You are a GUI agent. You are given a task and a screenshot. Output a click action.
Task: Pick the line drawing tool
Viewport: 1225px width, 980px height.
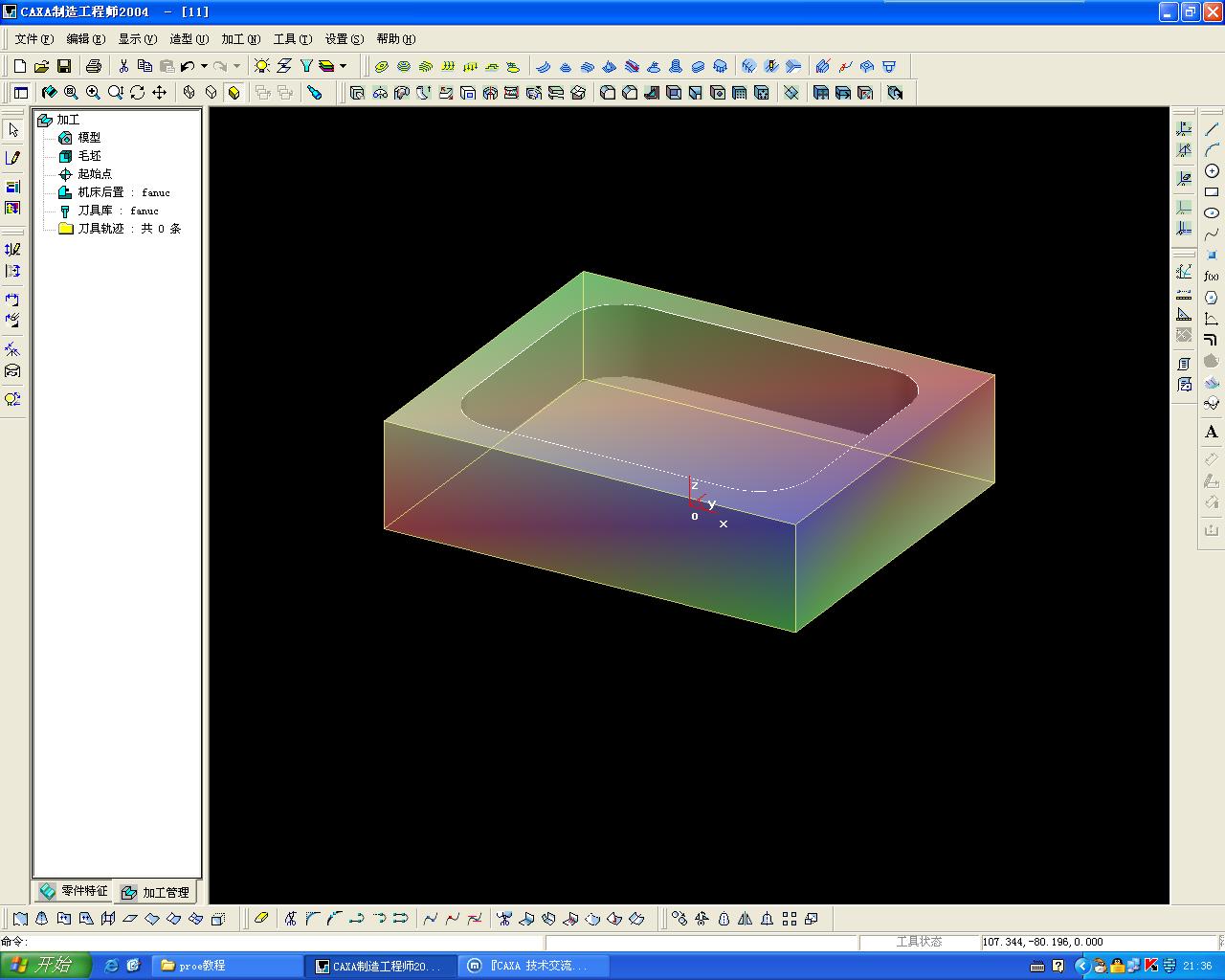pos(1212,129)
